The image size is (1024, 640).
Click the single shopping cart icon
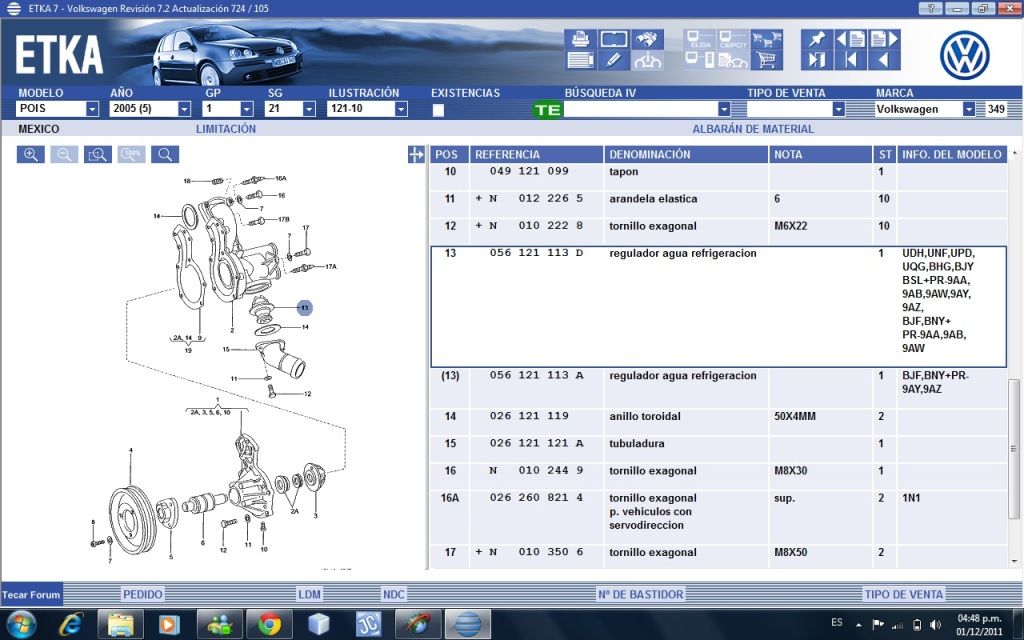767,60
